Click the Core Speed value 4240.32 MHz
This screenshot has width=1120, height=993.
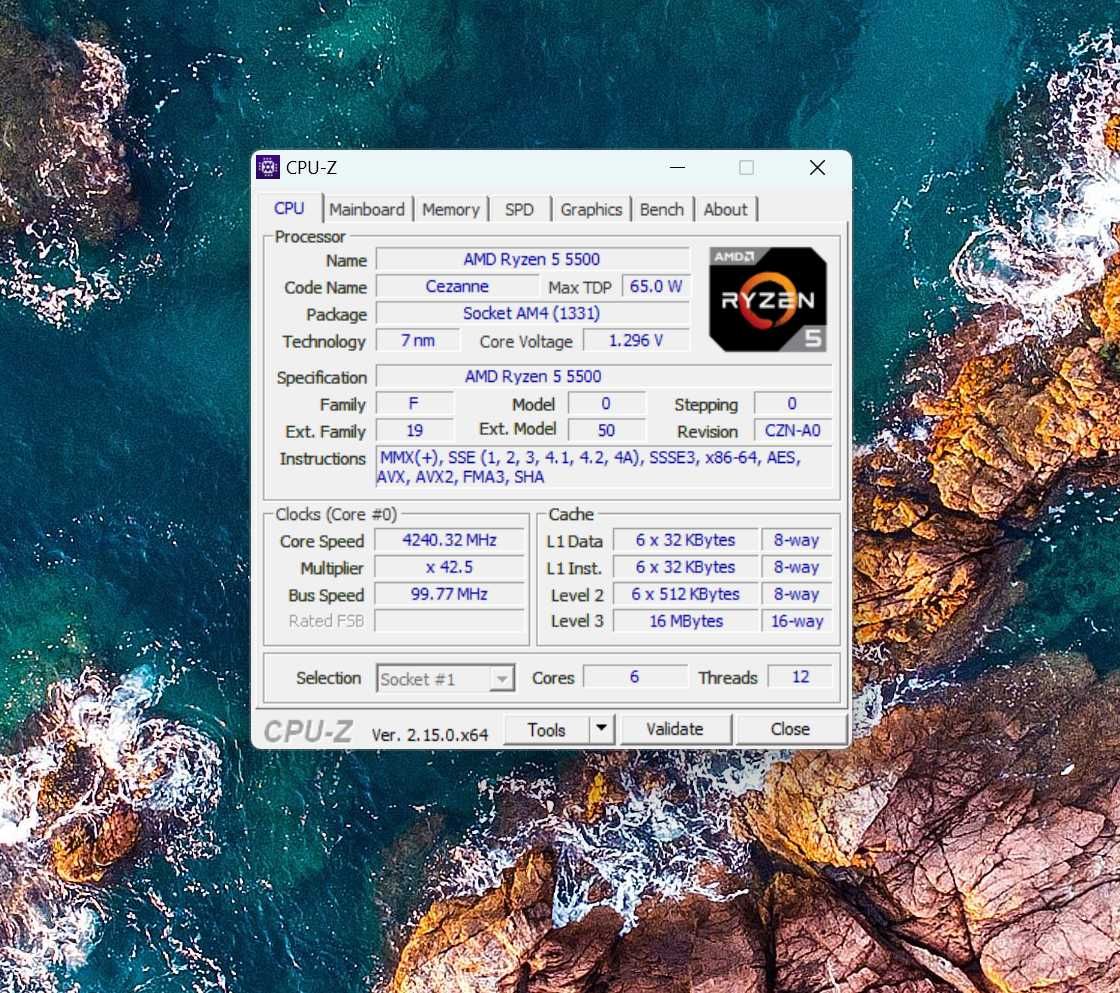click(449, 540)
